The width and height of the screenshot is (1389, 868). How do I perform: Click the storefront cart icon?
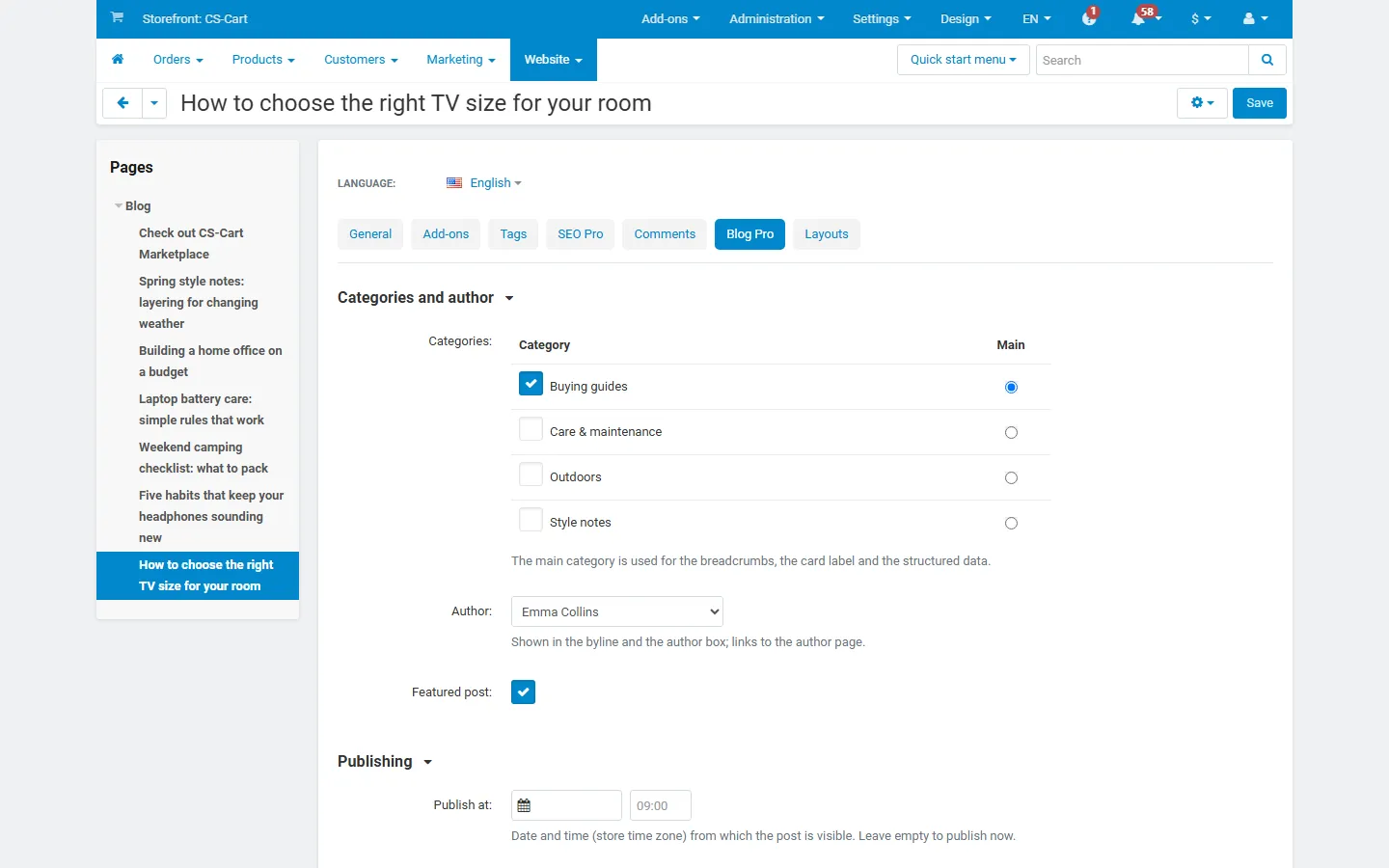[117, 17]
